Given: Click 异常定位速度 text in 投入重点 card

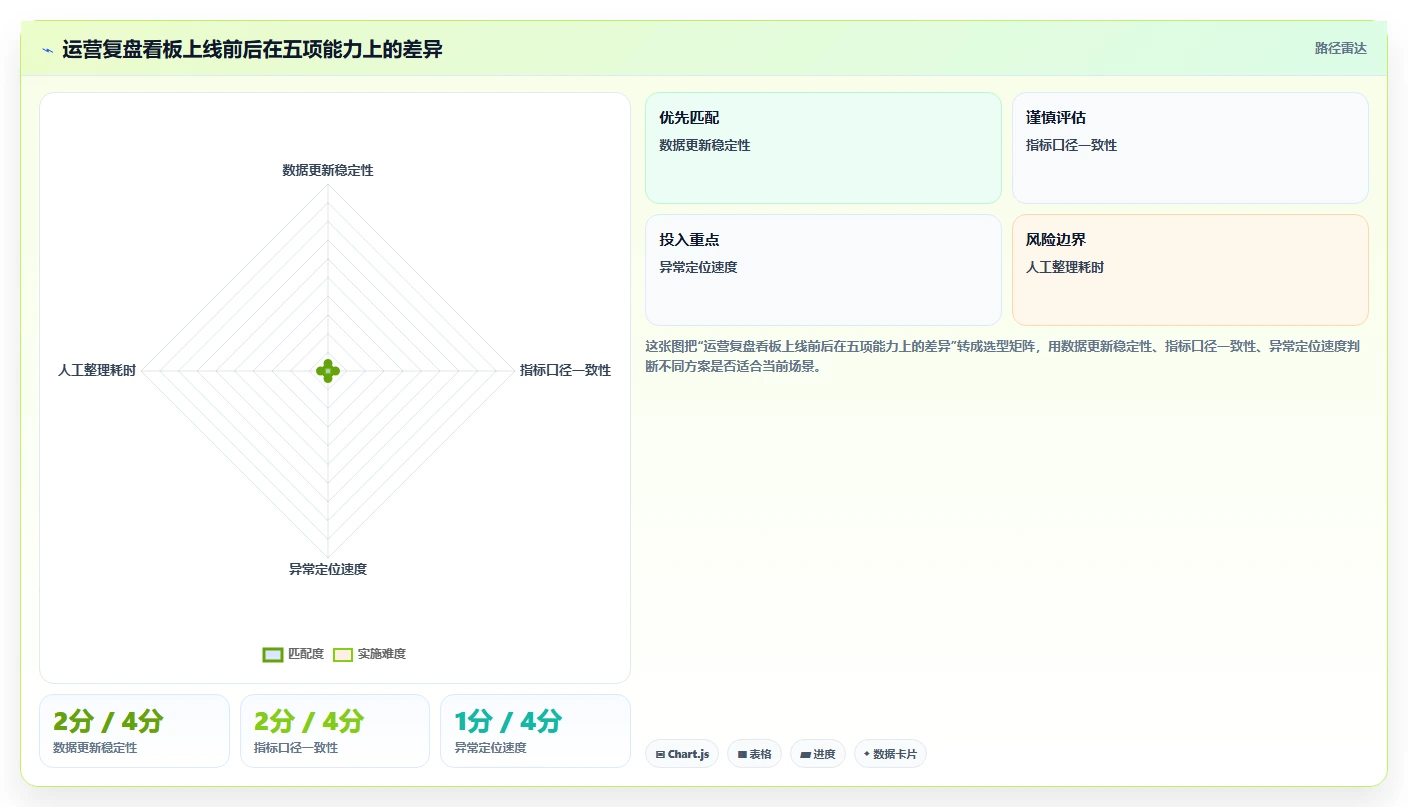Looking at the screenshot, I should 699,268.
